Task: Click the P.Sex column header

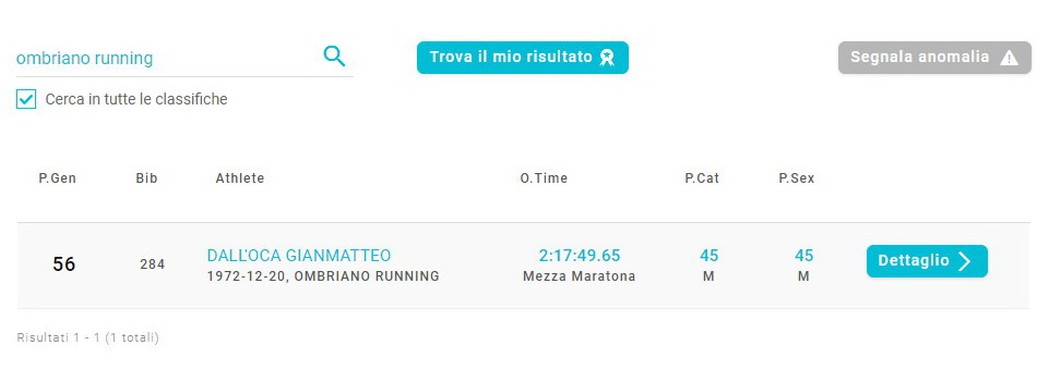Action: 797,178
